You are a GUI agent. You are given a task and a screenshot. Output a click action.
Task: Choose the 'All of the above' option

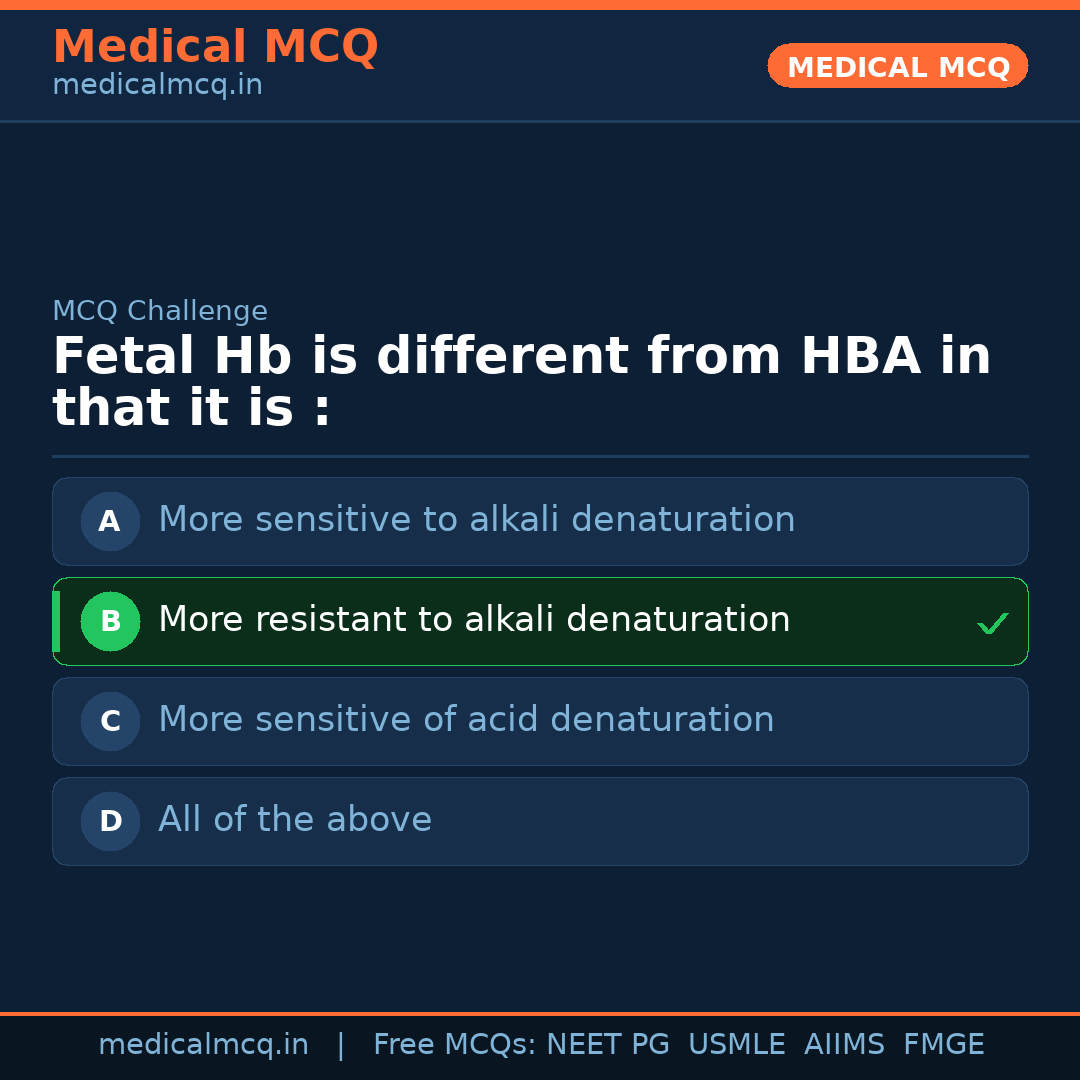(295, 820)
